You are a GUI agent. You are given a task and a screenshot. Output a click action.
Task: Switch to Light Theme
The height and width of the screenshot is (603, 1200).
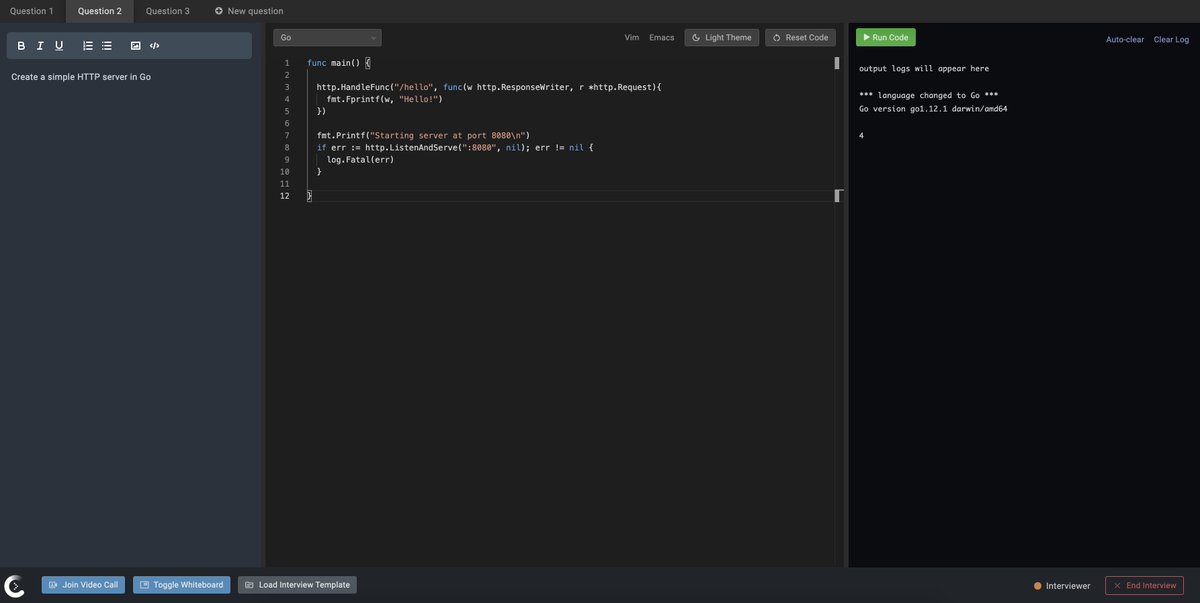coord(722,38)
